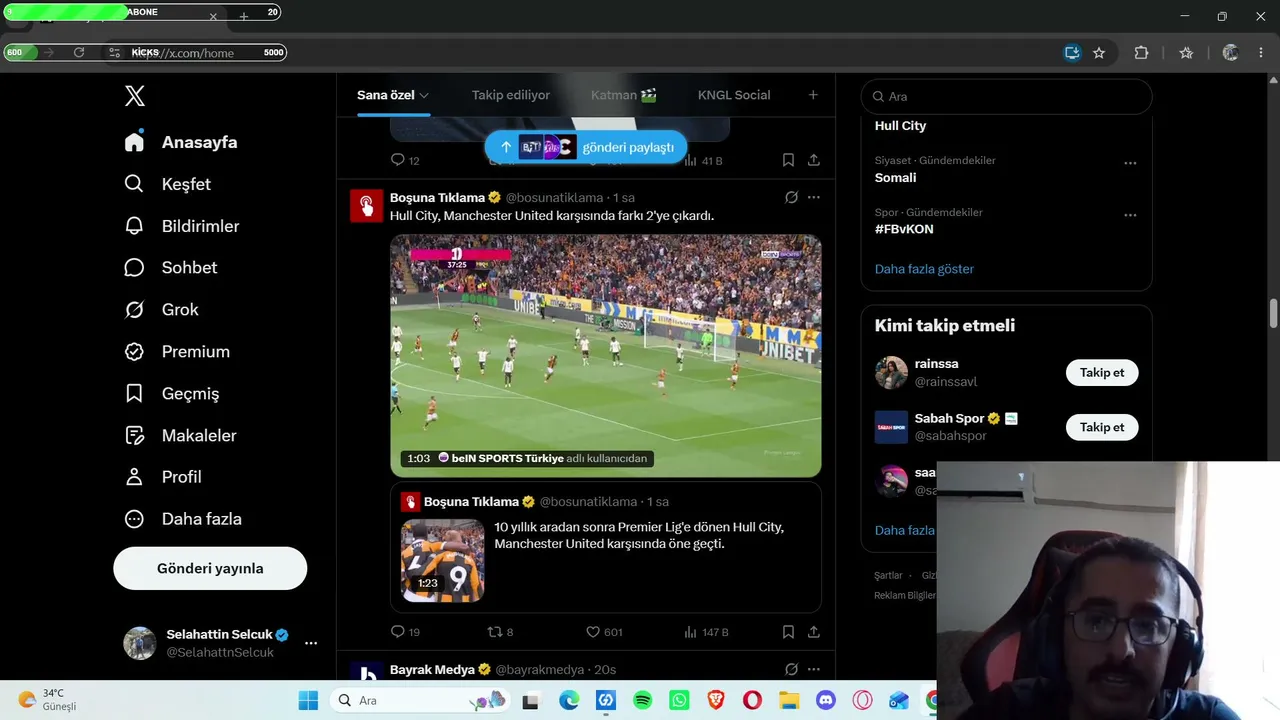The image size is (1280, 720).
Task: Open the browser Extensions puzzle icon
Action: coord(1141,53)
